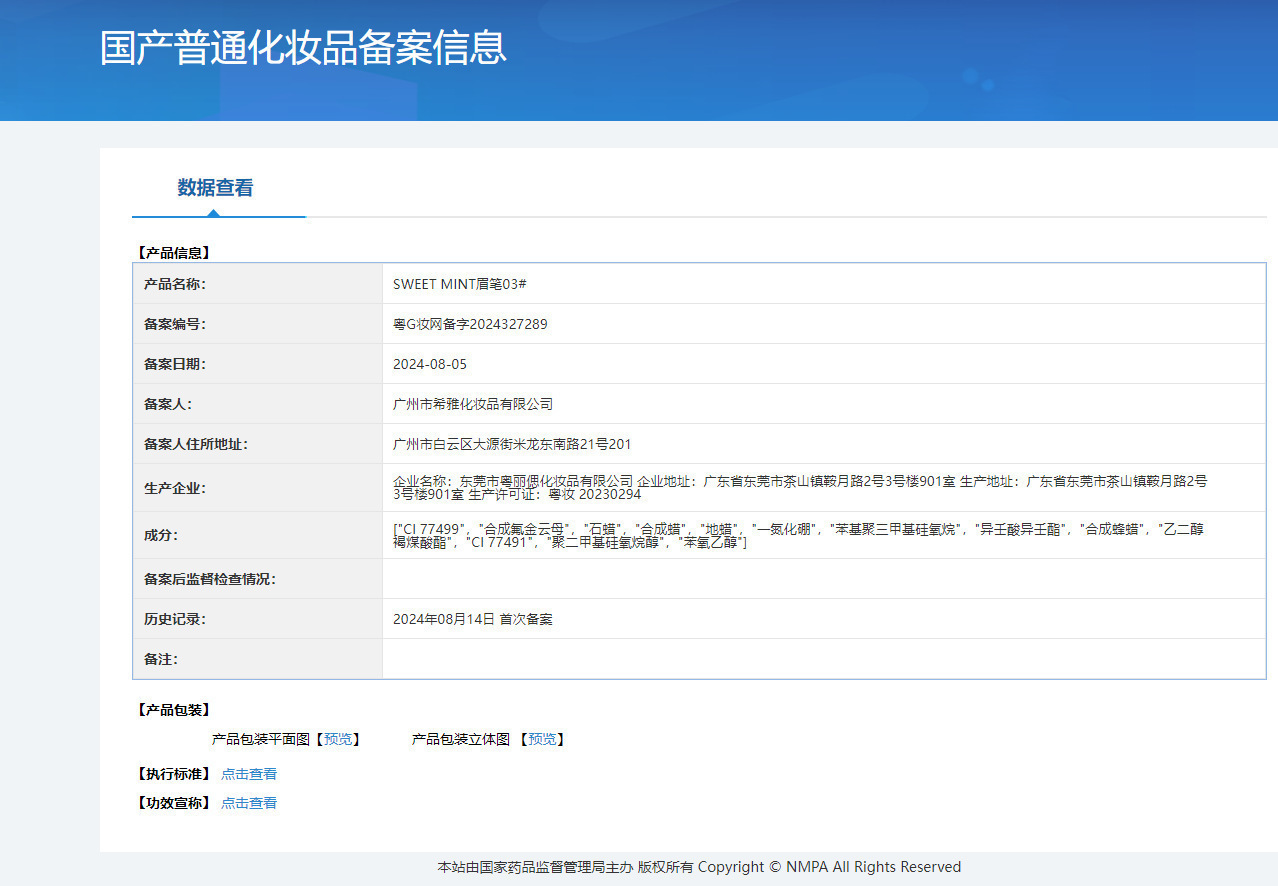Click the 【产品信息】 section heading
1278x886 pixels.
pos(173,253)
